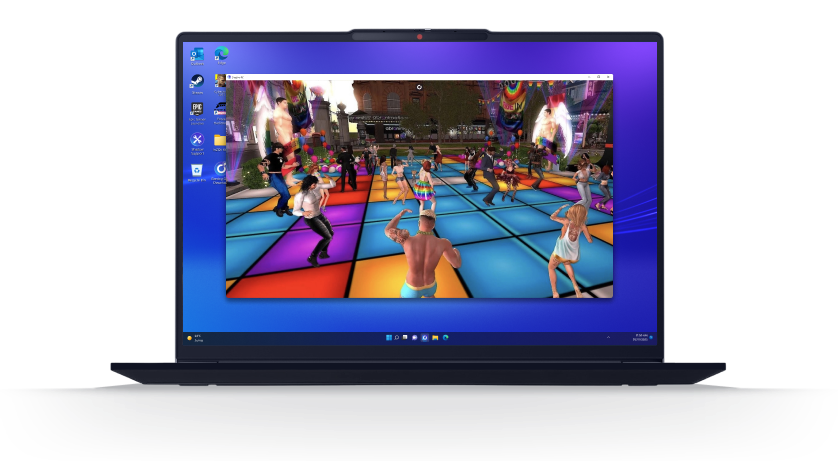Image resolution: width=838 pixels, height=461 pixels.
Task: Select the Epic Games Launcher desktop shortcut
Action: [197, 113]
